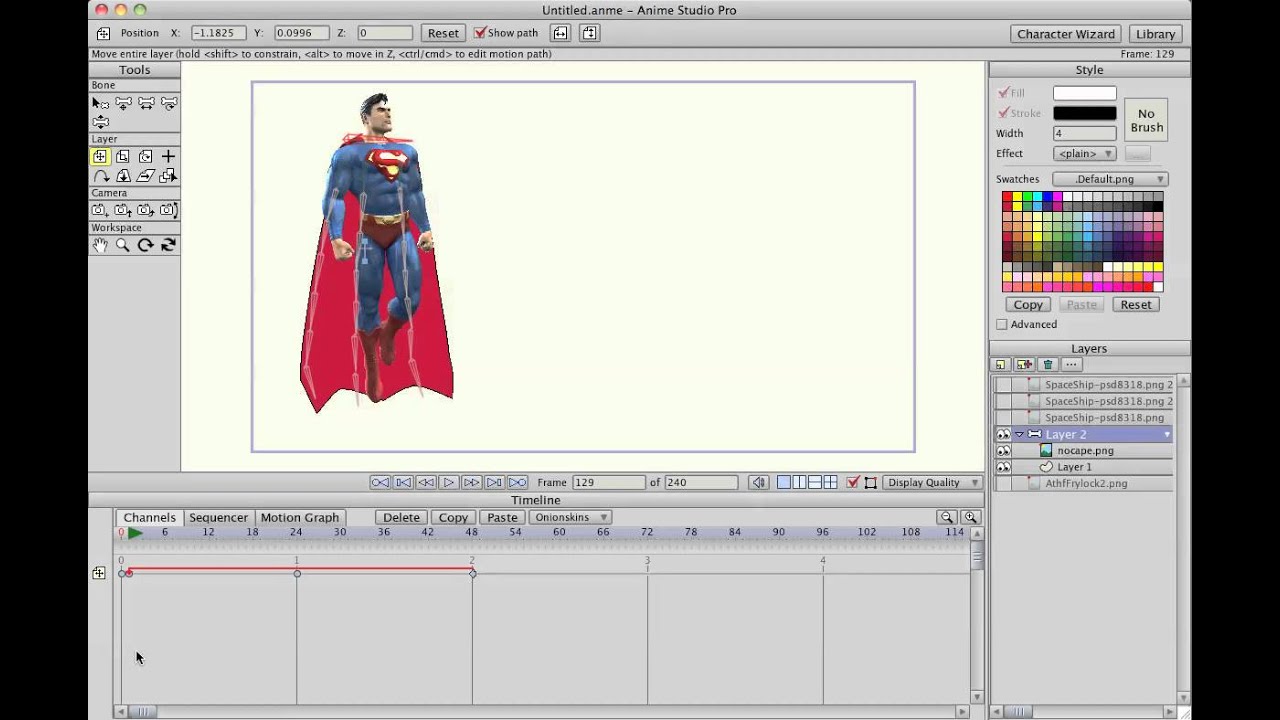Viewport: 1280px width, 720px height.
Task: Open the Effect plain dropdown
Action: [x=1084, y=153]
